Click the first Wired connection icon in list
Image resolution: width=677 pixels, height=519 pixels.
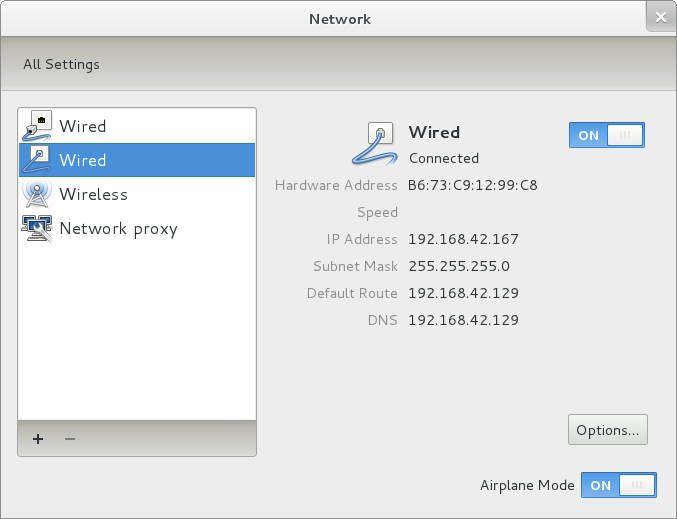point(37,125)
